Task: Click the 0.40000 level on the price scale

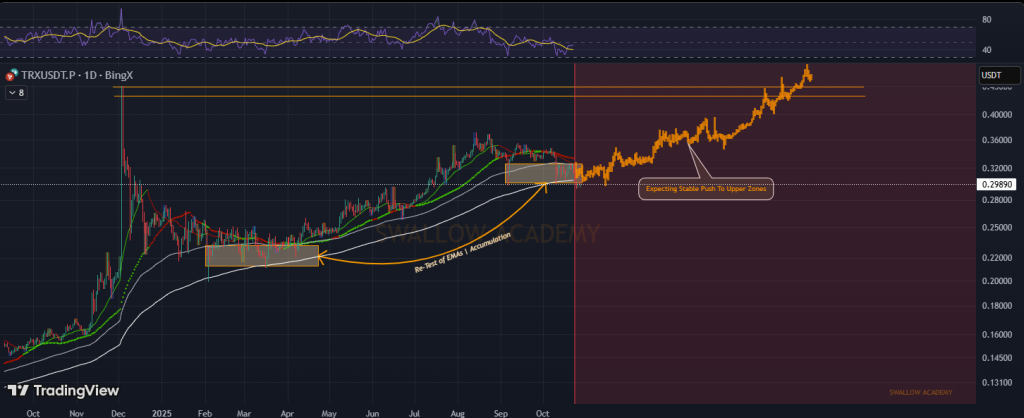Action: click(997, 115)
